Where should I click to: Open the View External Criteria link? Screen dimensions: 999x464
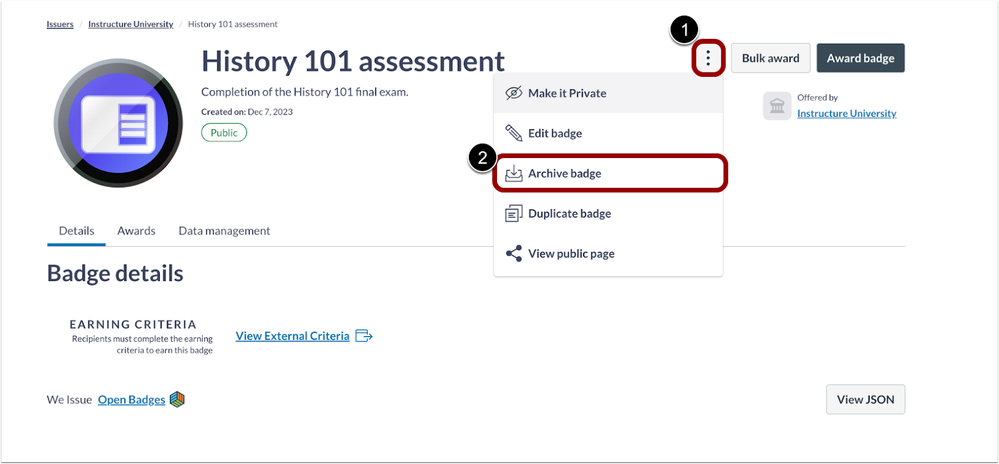pyautogui.click(x=292, y=336)
